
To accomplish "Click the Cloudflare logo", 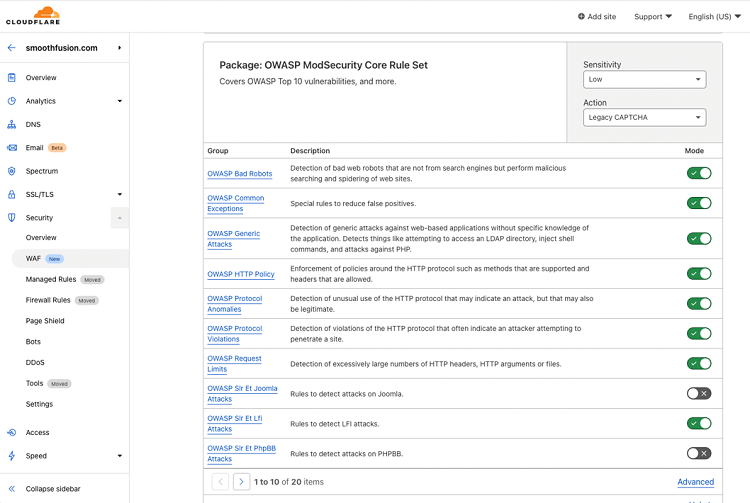I will [33, 16].
